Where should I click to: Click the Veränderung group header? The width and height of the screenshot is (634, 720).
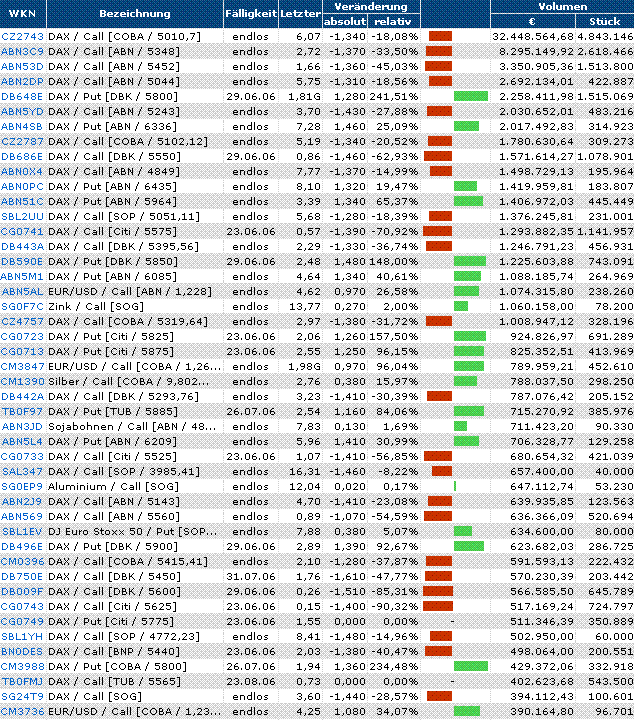tap(371, 6)
